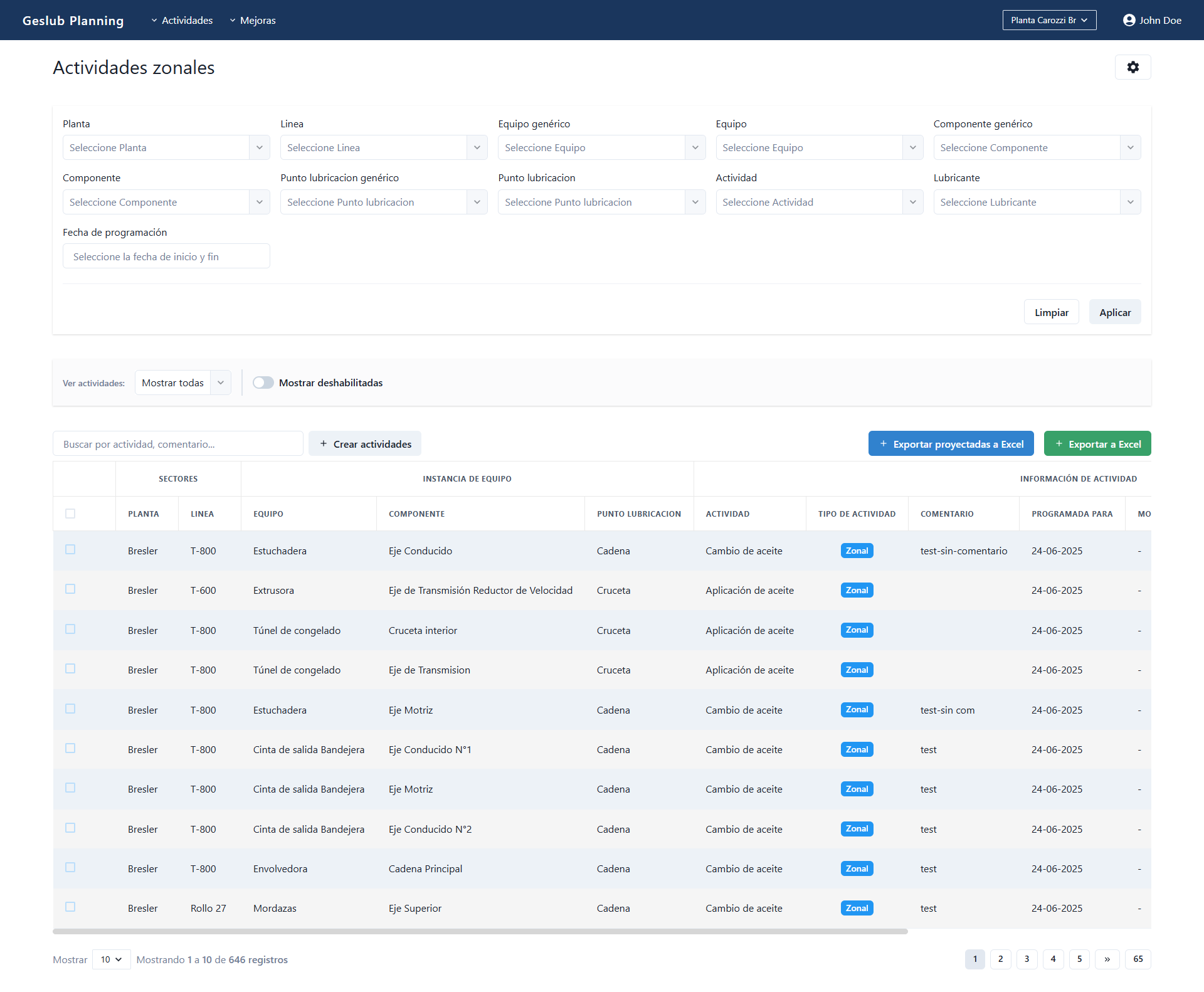Toggle Mostrar deshabilitadas switch
The image size is (1204, 992).
pyautogui.click(x=263, y=383)
